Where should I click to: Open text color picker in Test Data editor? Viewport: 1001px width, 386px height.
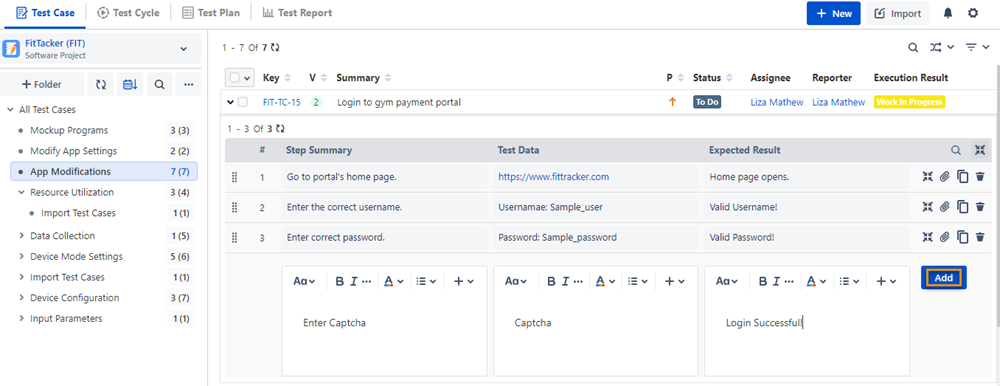point(605,281)
